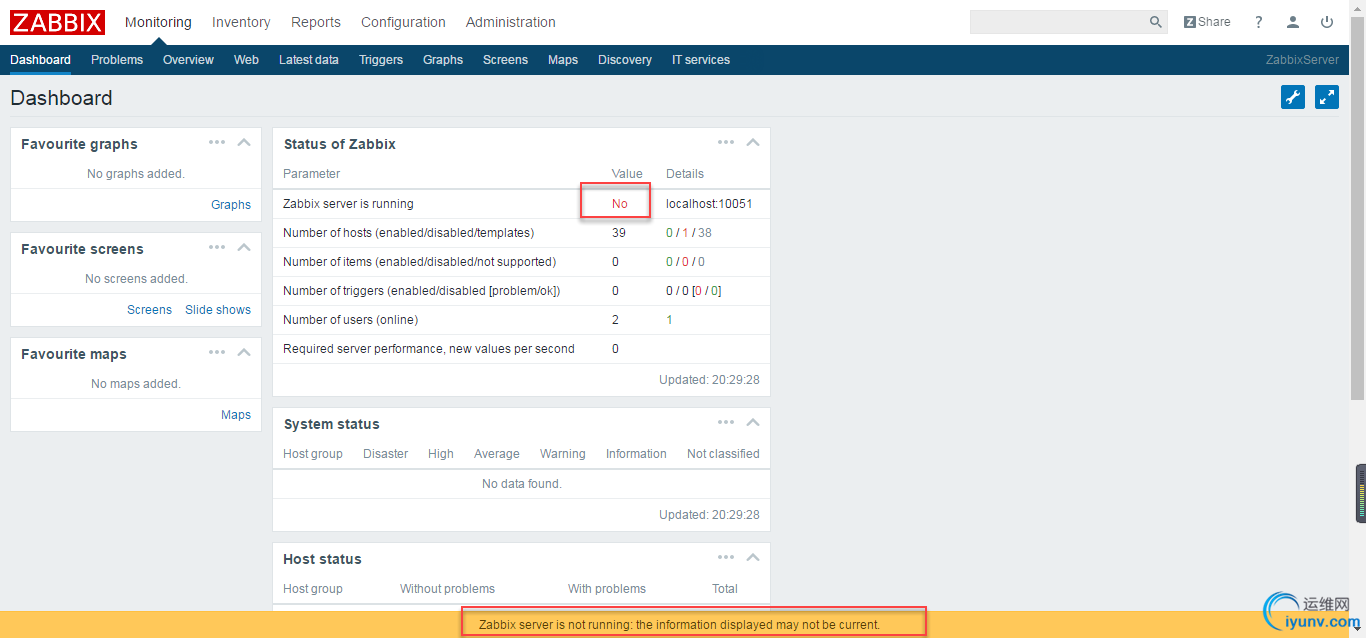The height and width of the screenshot is (638, 1366).
Task: Collapse the Host status widget
Action: tap(753, 557)
